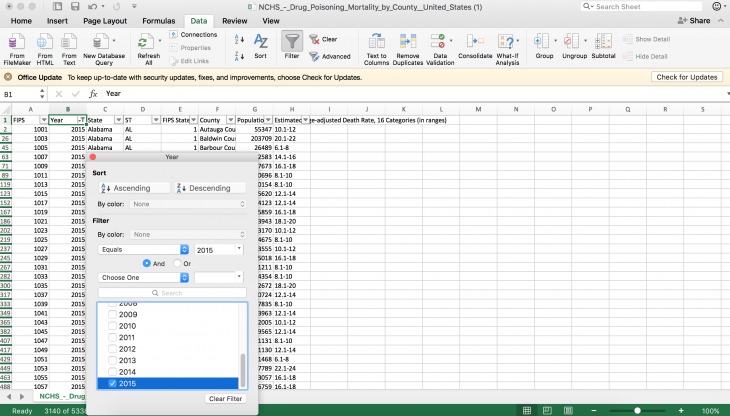Open the Equals condition dropdown

coord(144,249)
